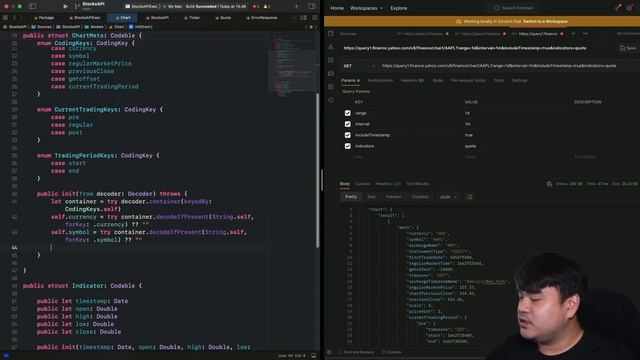Select the Visualize response view
The width and height of the screenshot is (640, 360).
420,197
